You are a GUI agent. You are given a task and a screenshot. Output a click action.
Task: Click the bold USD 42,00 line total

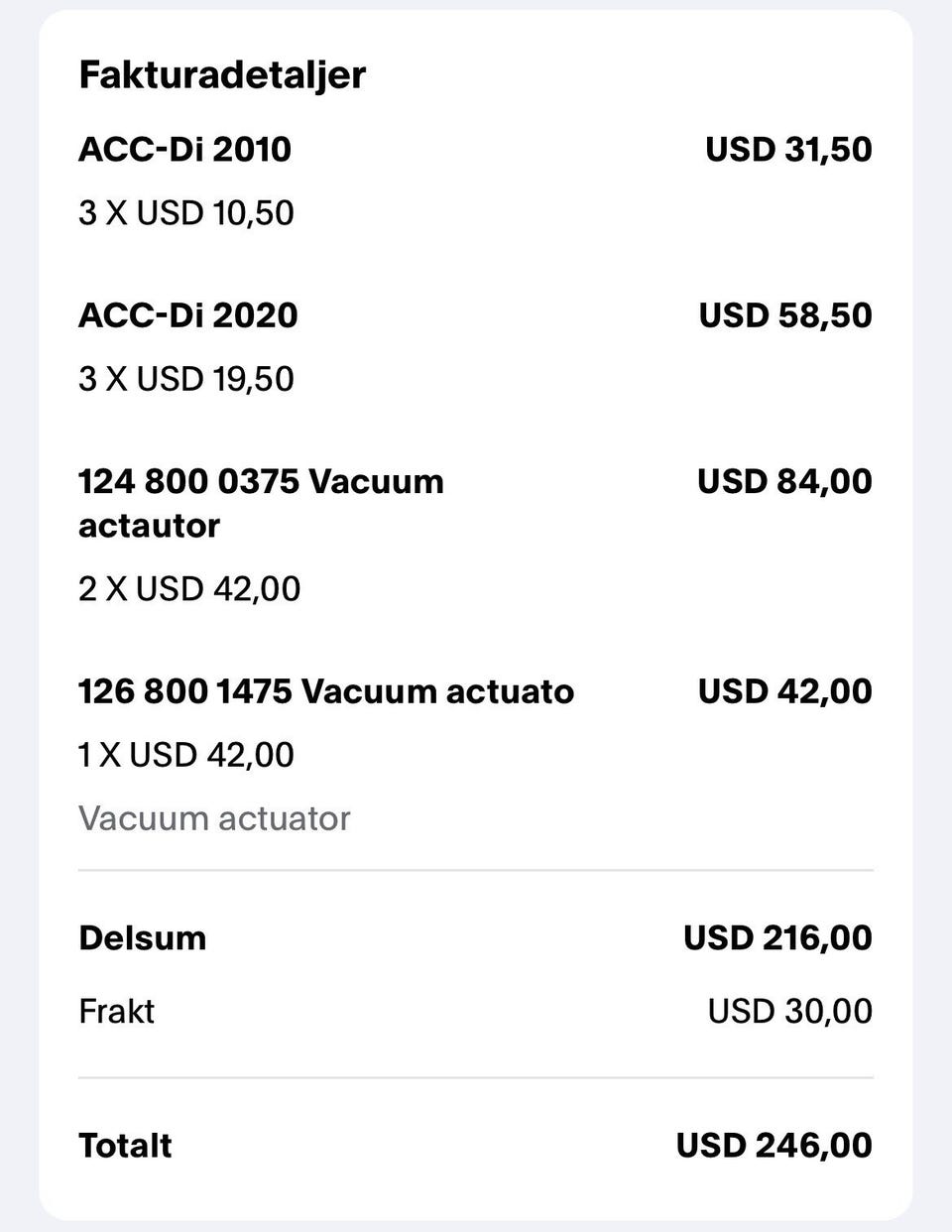click(x=784, y=691)
